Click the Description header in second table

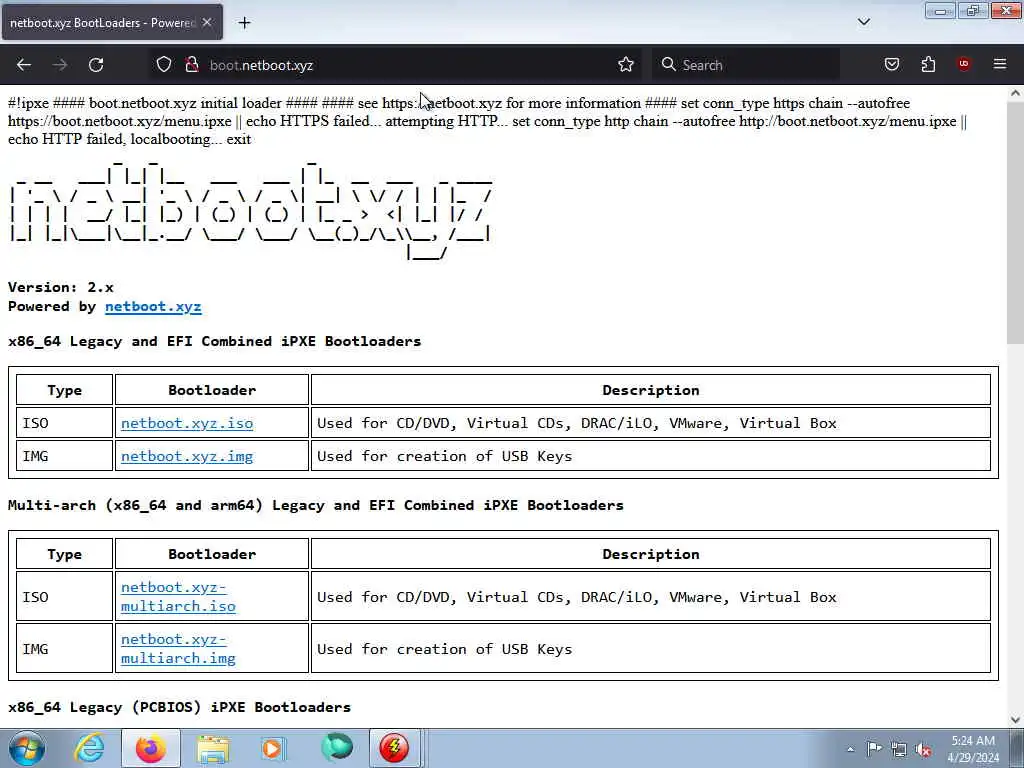click(x=650, y=554)
